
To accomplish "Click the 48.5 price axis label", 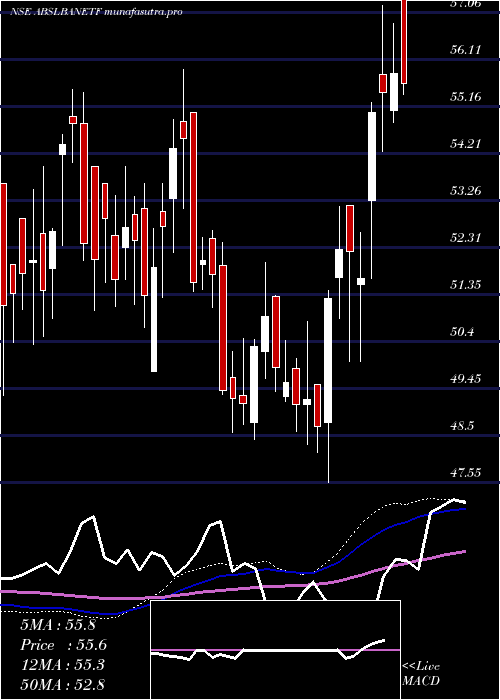I will click(x=462, y=426).
